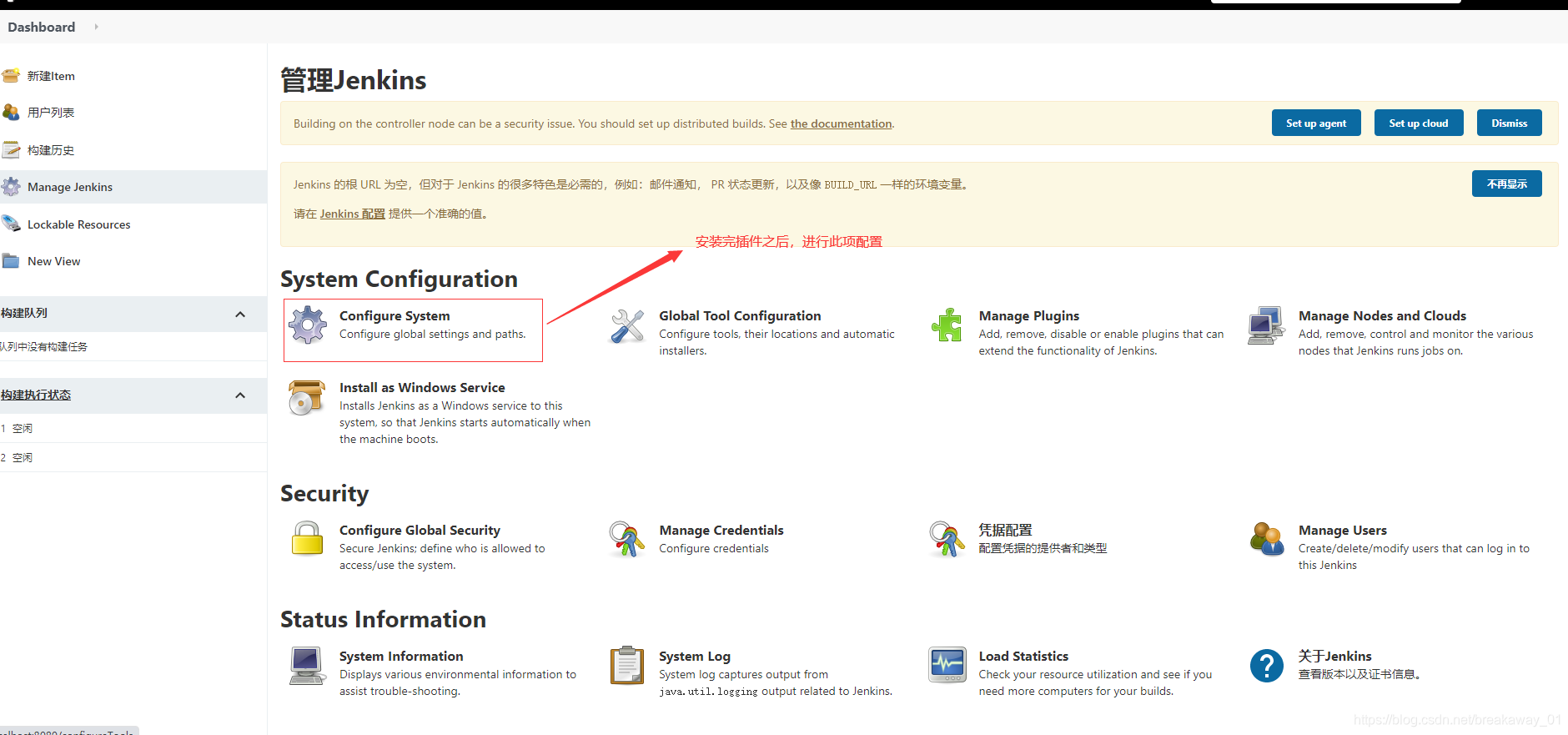Click the Global Tool Configuration wrench icon
Viewport: 1568px width, 735px height.
coord(627,326)
